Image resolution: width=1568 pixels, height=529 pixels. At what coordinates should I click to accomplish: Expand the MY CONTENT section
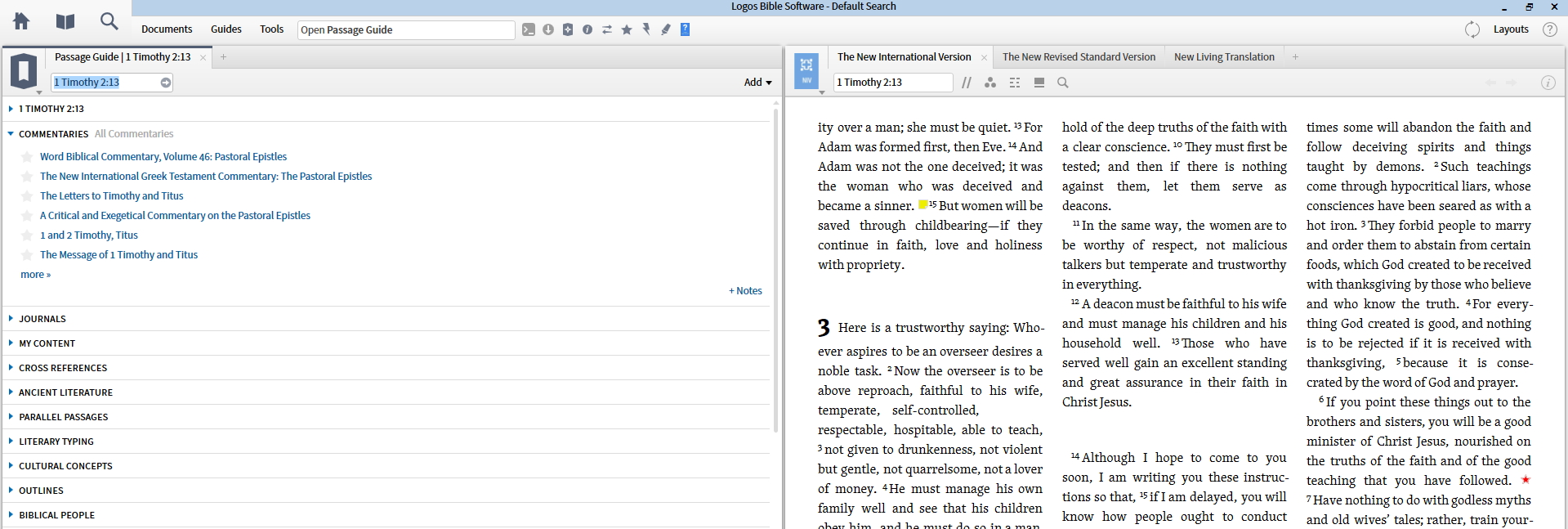click(11, 343)
